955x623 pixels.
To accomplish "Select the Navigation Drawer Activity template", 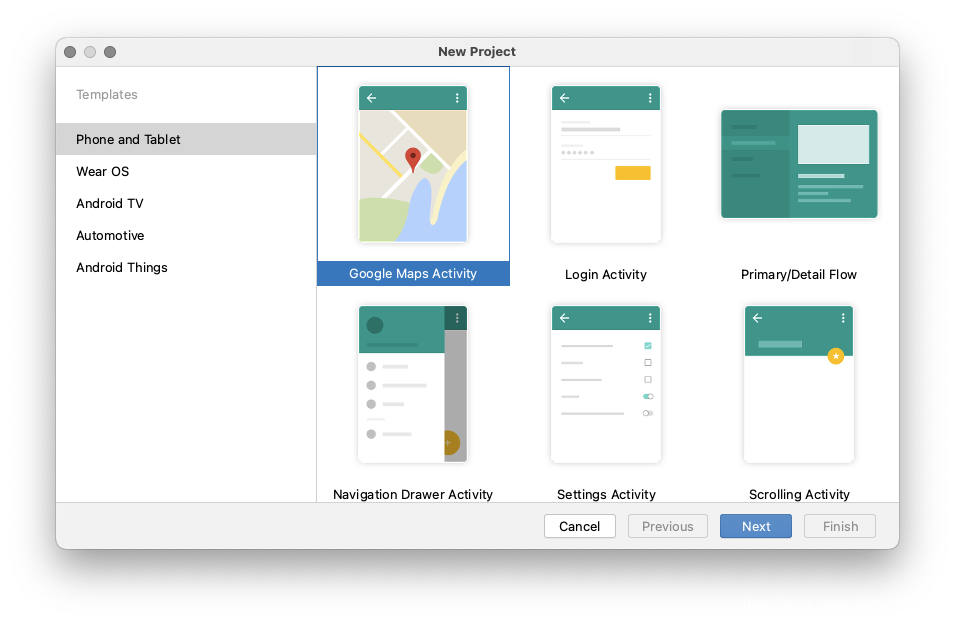I will (x=413, y=494).
